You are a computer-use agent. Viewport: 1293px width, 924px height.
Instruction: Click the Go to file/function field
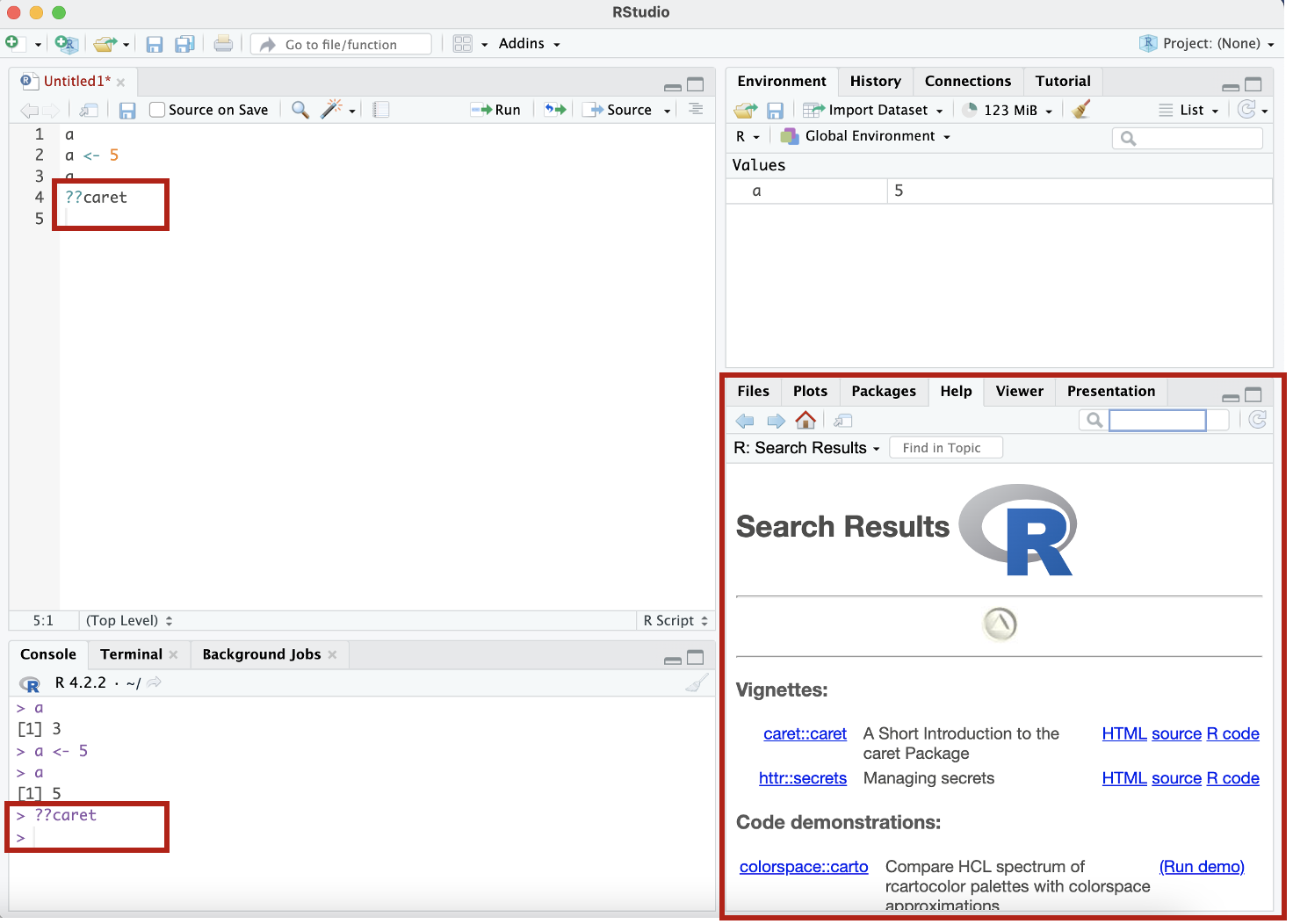pyautogui.click(x=341, y=44)
